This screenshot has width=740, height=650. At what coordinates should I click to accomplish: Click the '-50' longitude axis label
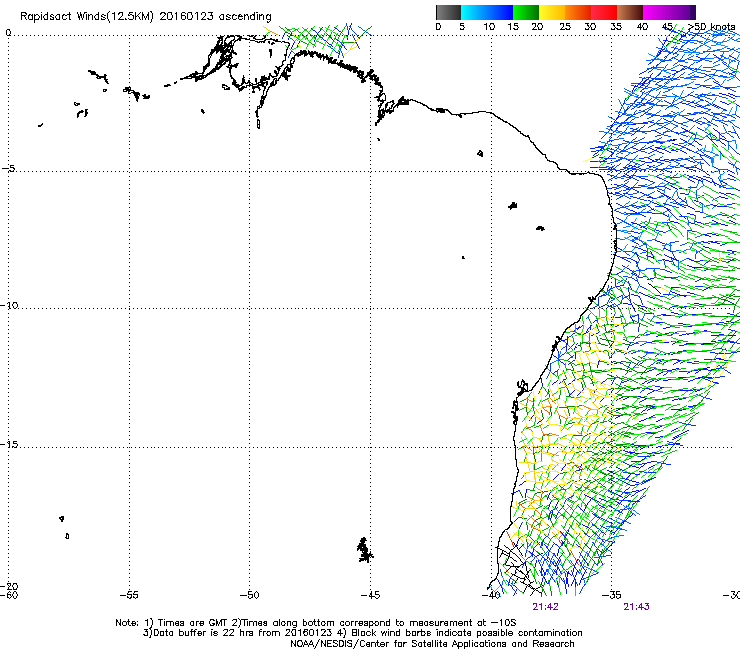tap(249, 595)
